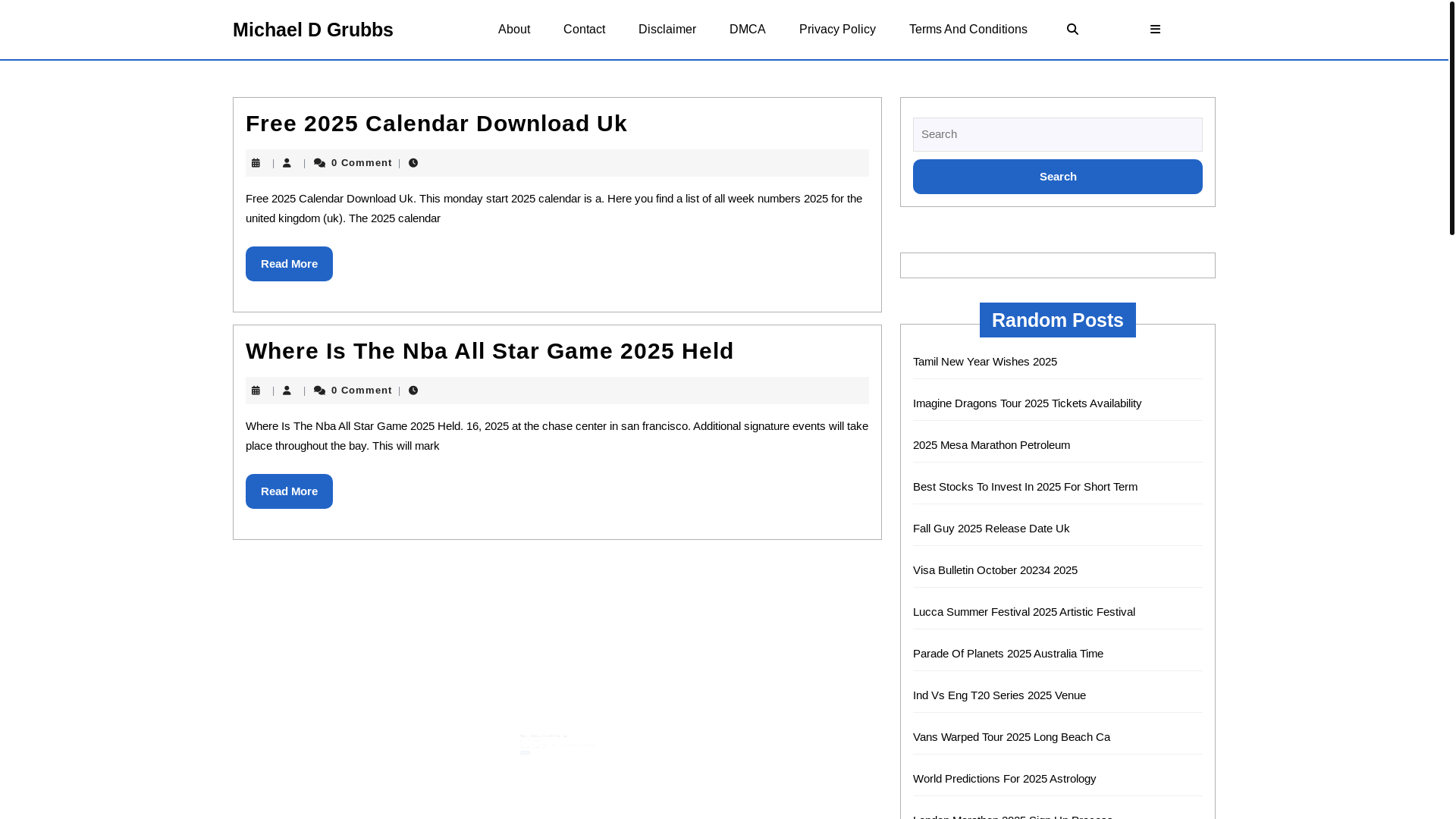Open the Contact menu item

click(584, 29)
